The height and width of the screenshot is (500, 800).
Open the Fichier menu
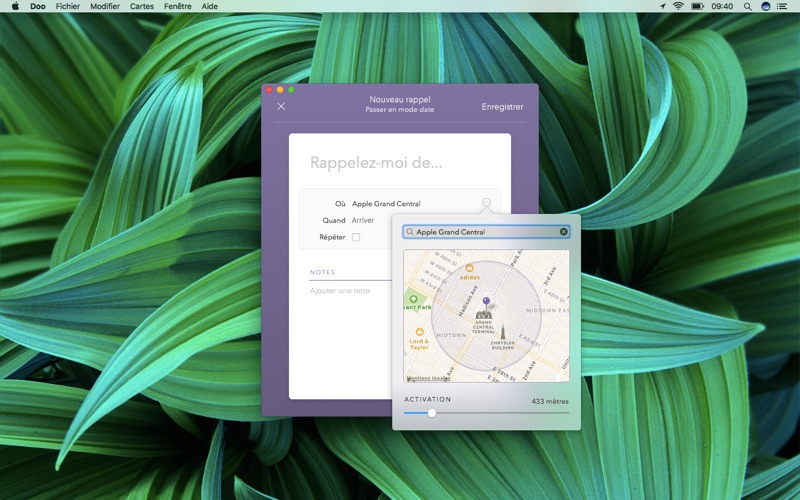pos(68,6)
